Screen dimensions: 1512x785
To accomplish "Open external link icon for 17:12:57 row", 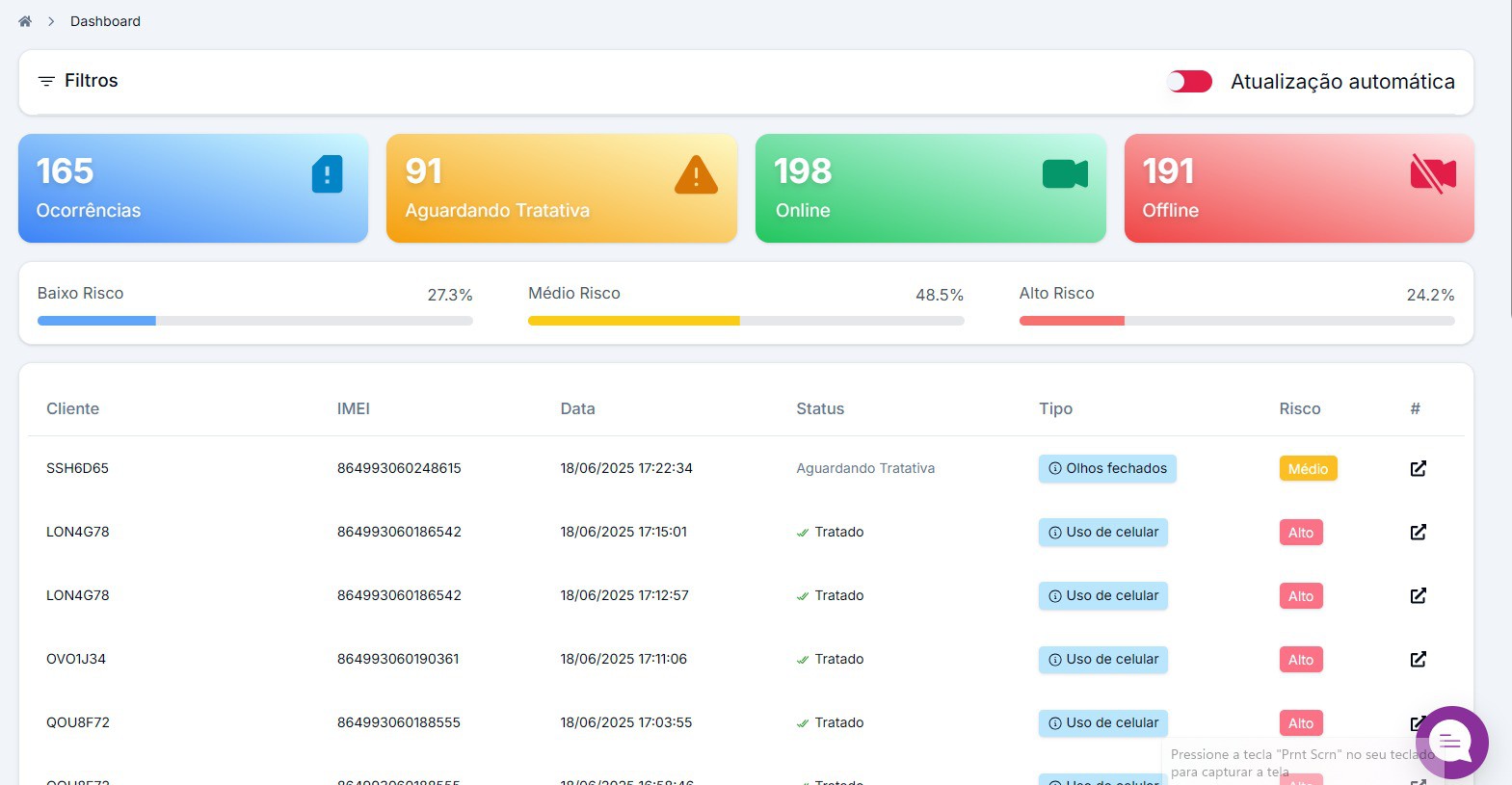I will point(1418,595).
